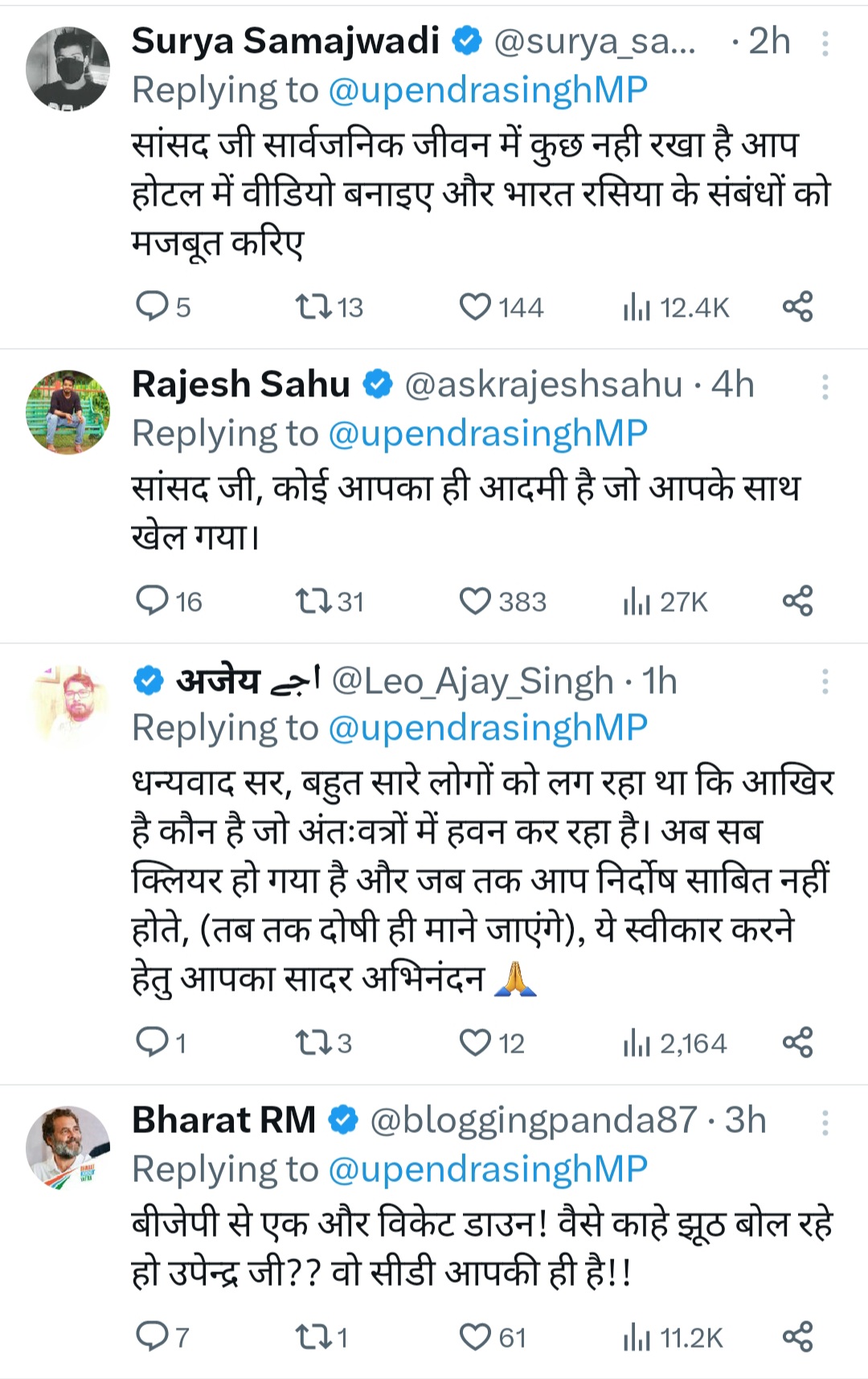Share Surya Samajwadi's tweet

(797, 306)
